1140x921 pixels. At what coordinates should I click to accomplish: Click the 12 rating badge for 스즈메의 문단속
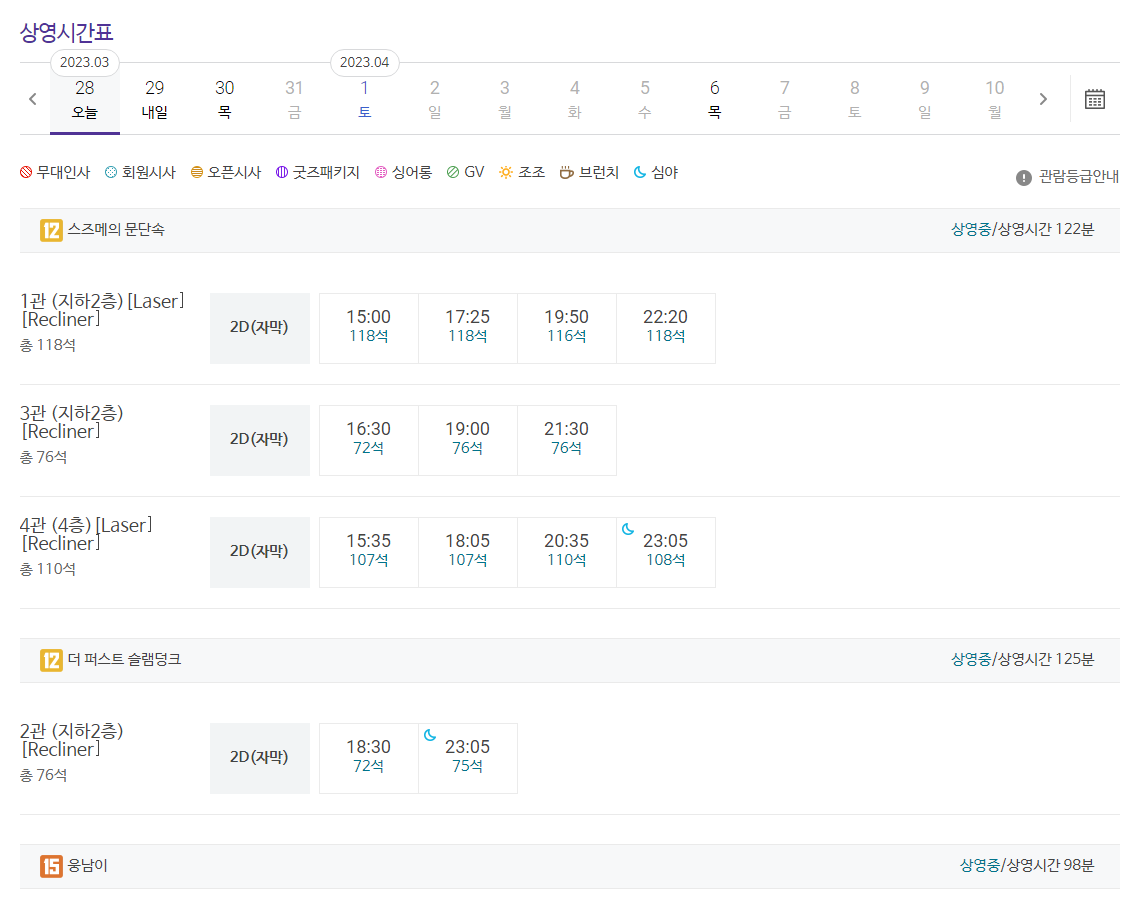coord(51,230)
